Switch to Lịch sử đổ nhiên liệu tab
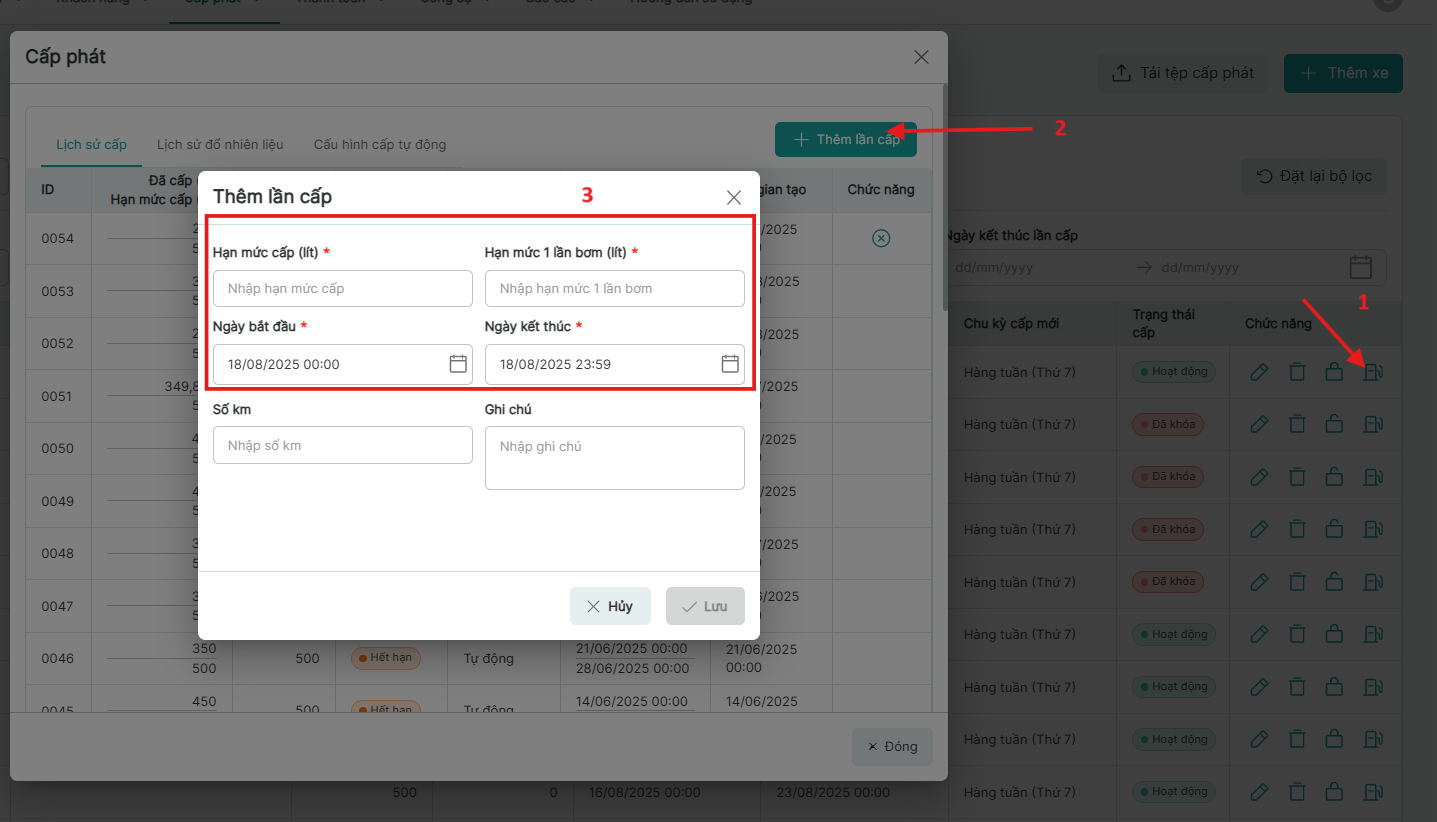The image size is (1437, 822). point(220,145)
